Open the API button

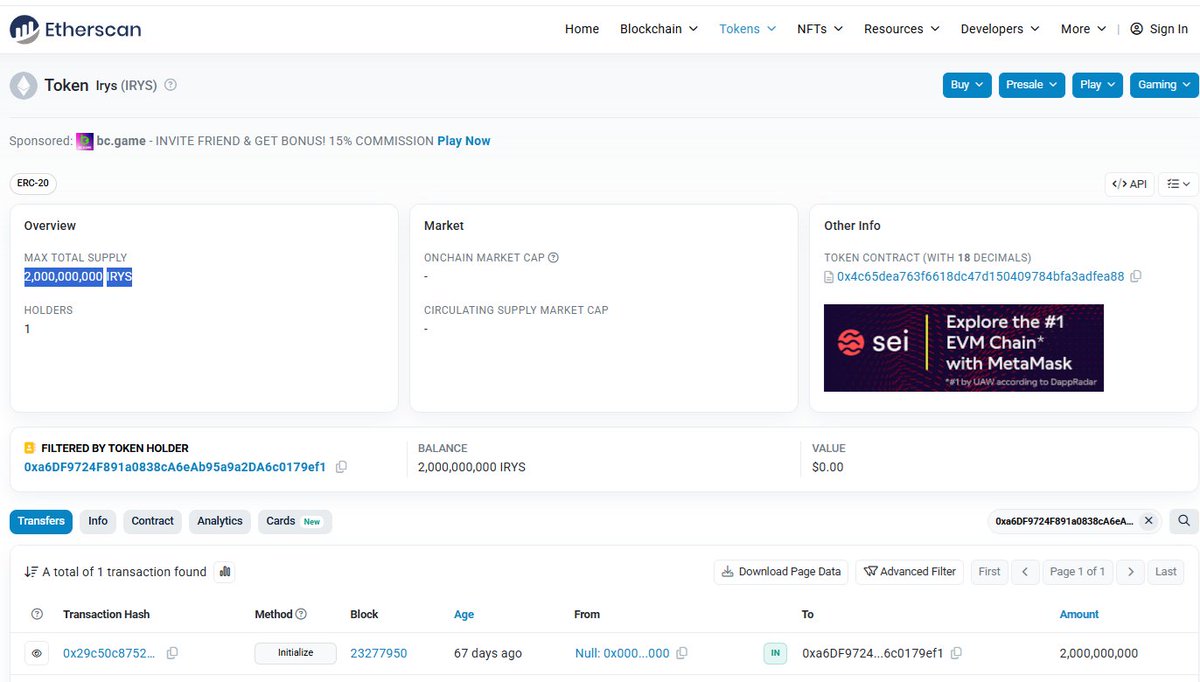1130,184
